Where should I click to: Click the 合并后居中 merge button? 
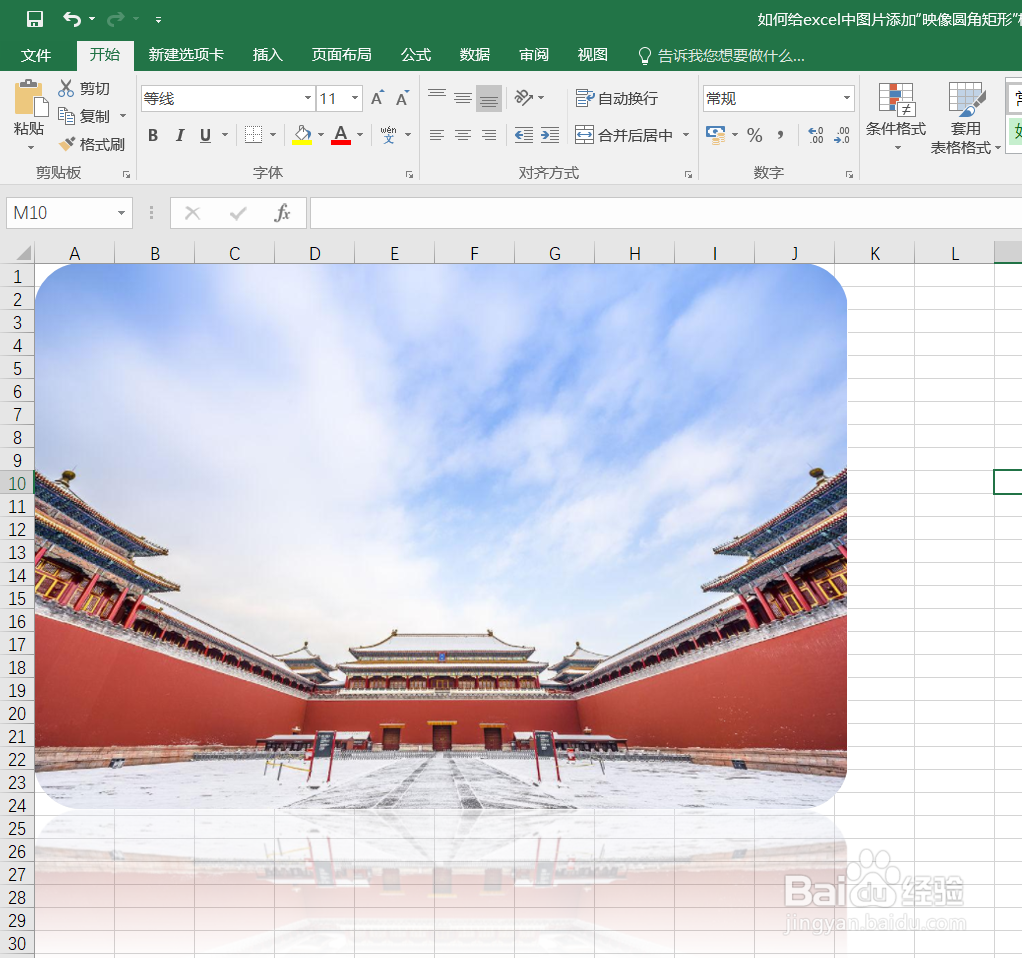[624, 135]
